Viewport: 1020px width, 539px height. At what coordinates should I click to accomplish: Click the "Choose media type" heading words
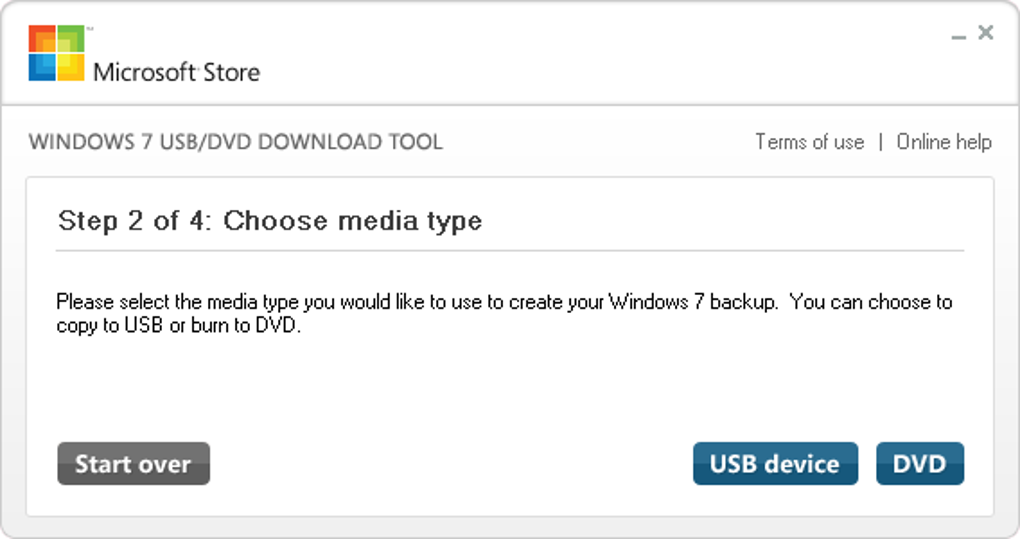coord(352,221)
